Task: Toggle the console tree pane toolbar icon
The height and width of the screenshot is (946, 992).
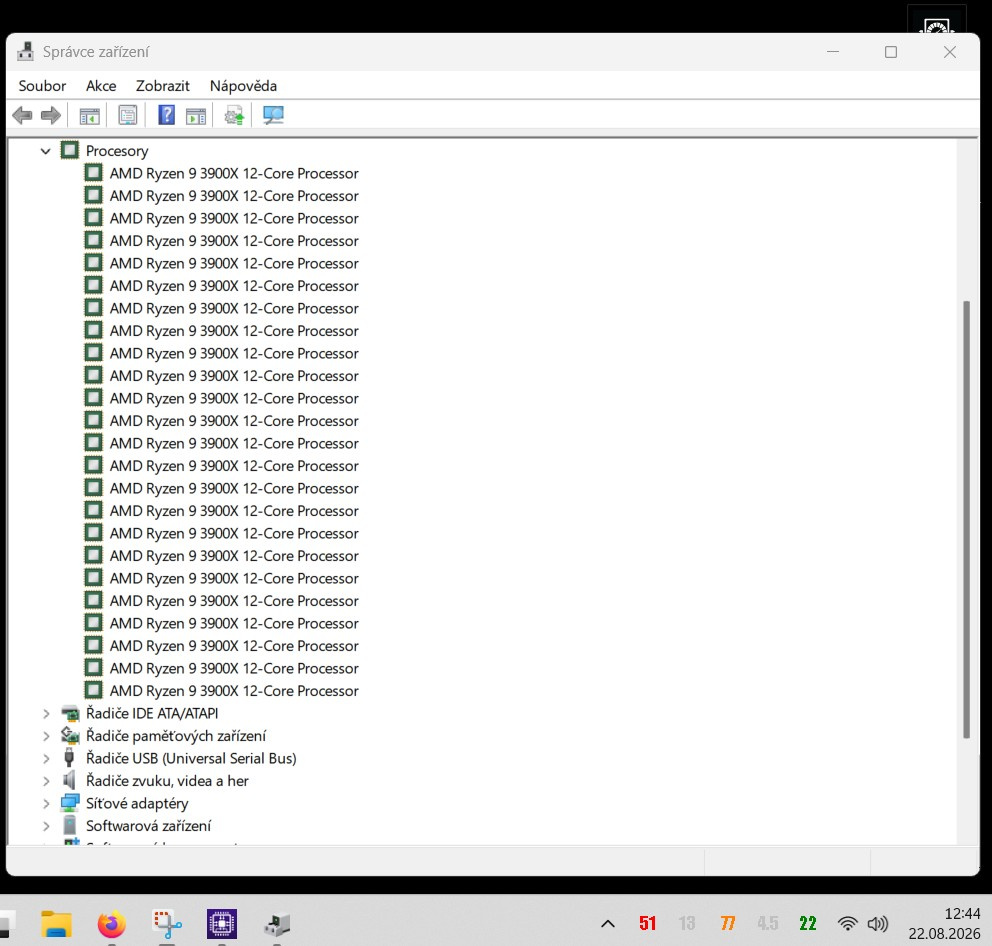Action: tap(89, 116)
